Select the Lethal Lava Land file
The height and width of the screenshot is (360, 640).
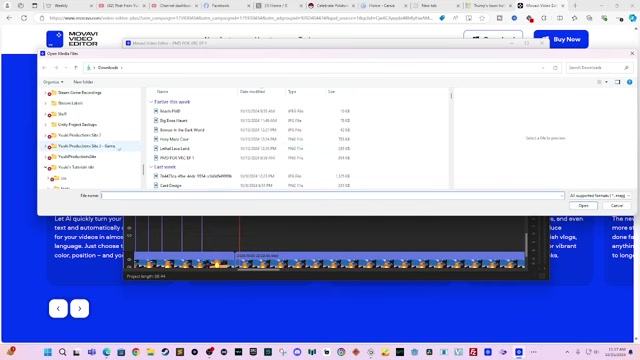tap(175, 149)
